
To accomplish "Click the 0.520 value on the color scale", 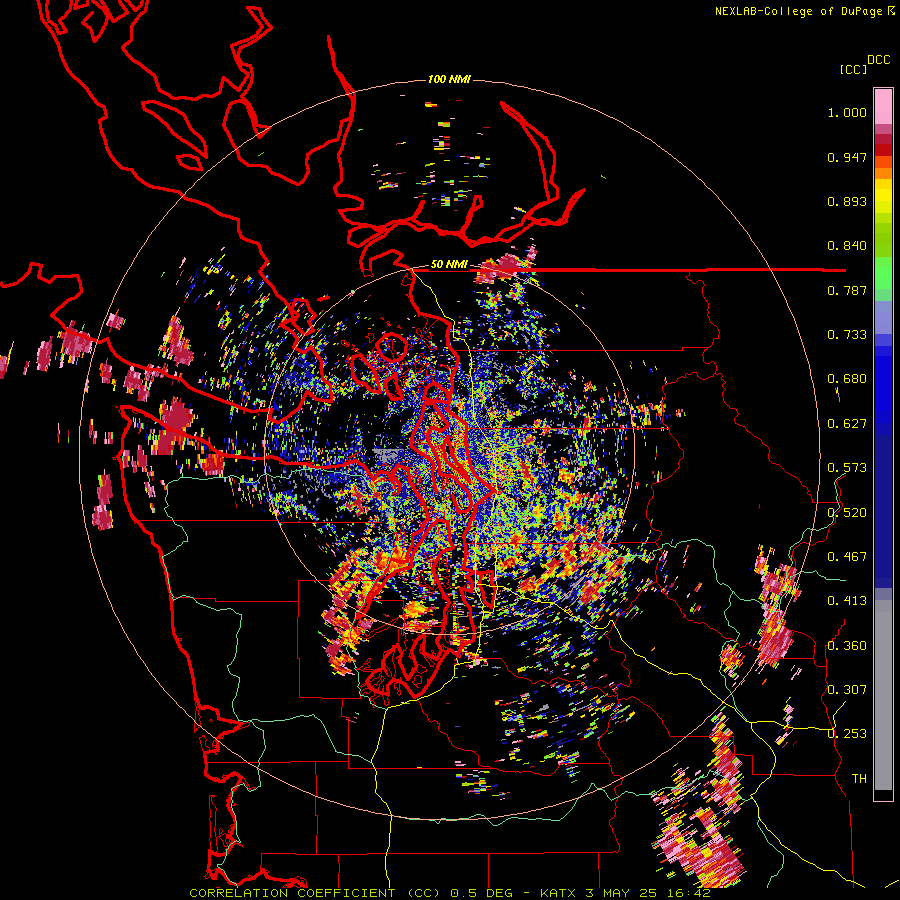I will (x=847, y=513).
